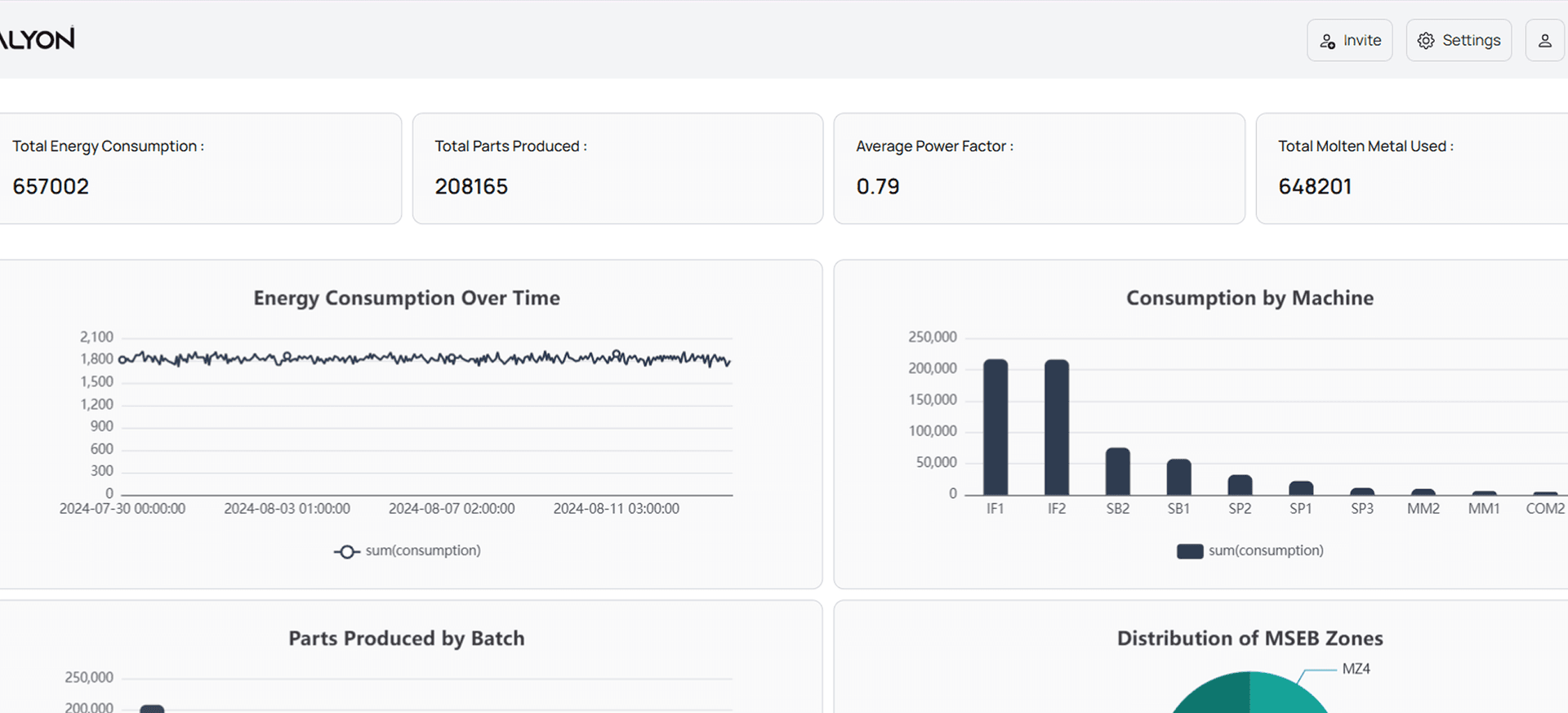The image size is (1568, 713).
Task: Click the Energy Consumption Over Time title
Action: (x=407, y=298)
